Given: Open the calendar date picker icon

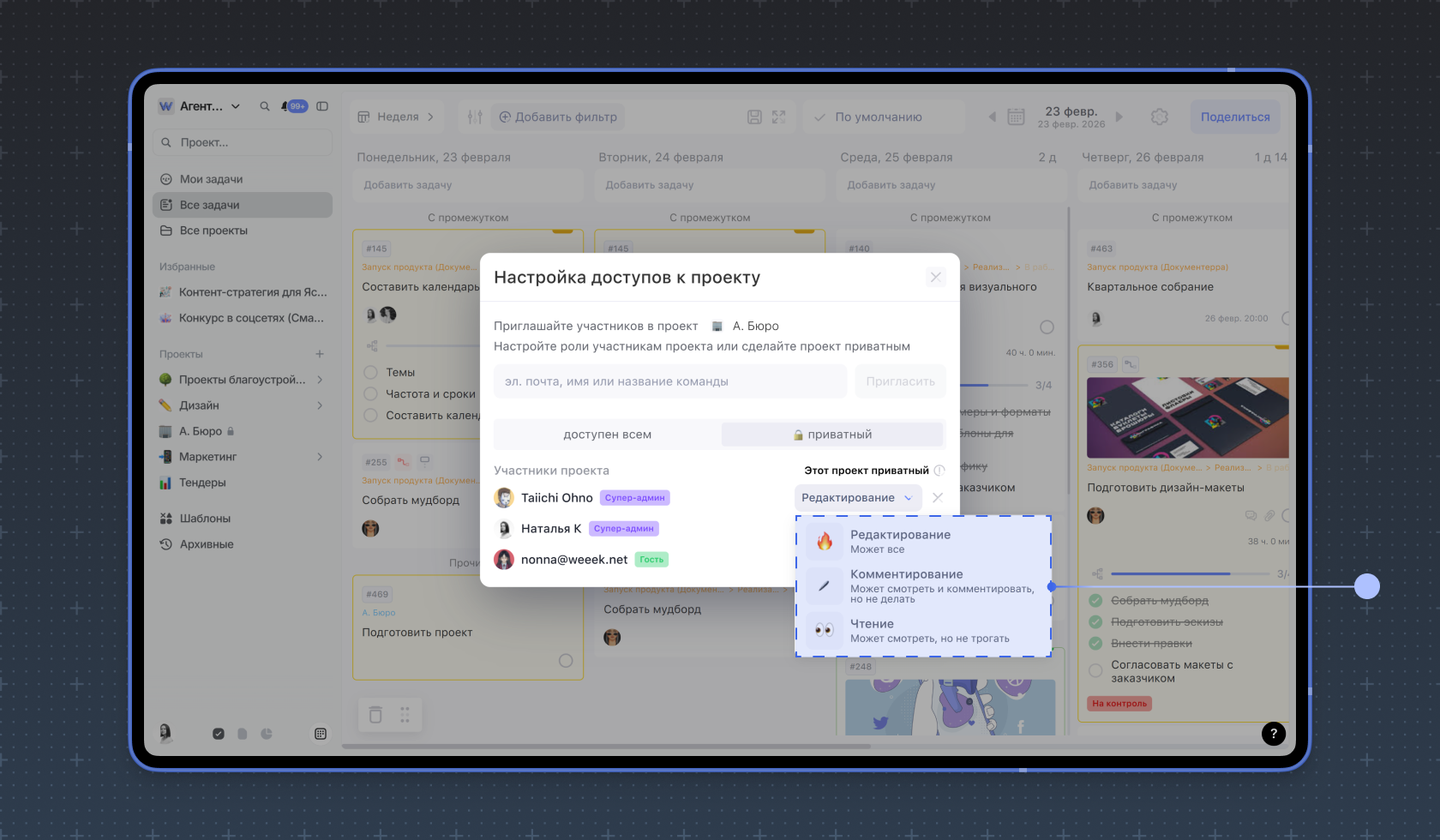Looking at the screenshot, I should (1016, 117).
